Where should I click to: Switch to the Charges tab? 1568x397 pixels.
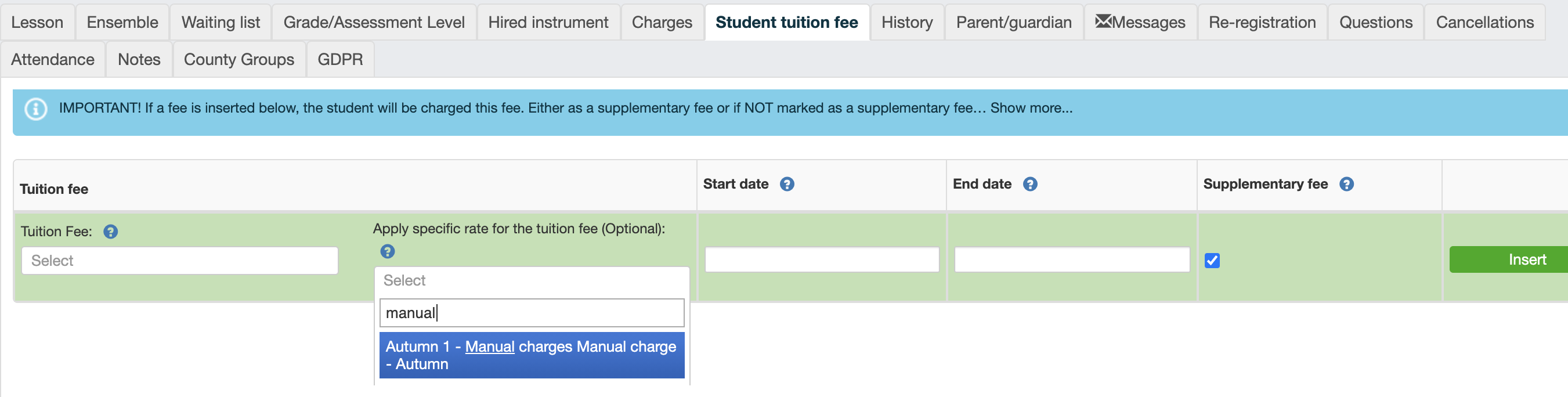[x=662, y=23]
